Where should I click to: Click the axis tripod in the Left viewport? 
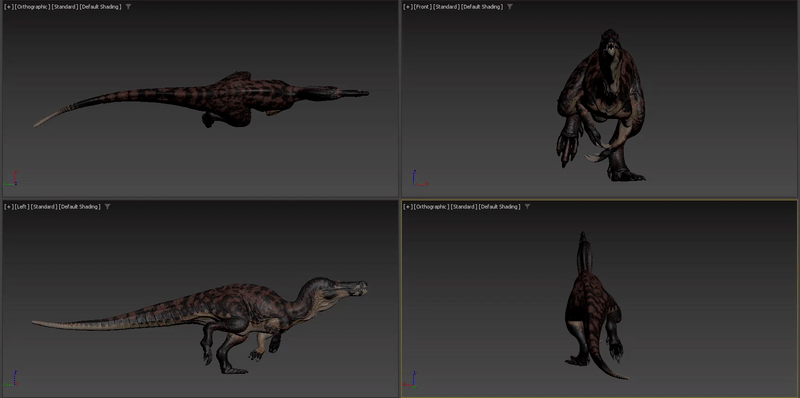pyautogui.click(x=11, y=379)
